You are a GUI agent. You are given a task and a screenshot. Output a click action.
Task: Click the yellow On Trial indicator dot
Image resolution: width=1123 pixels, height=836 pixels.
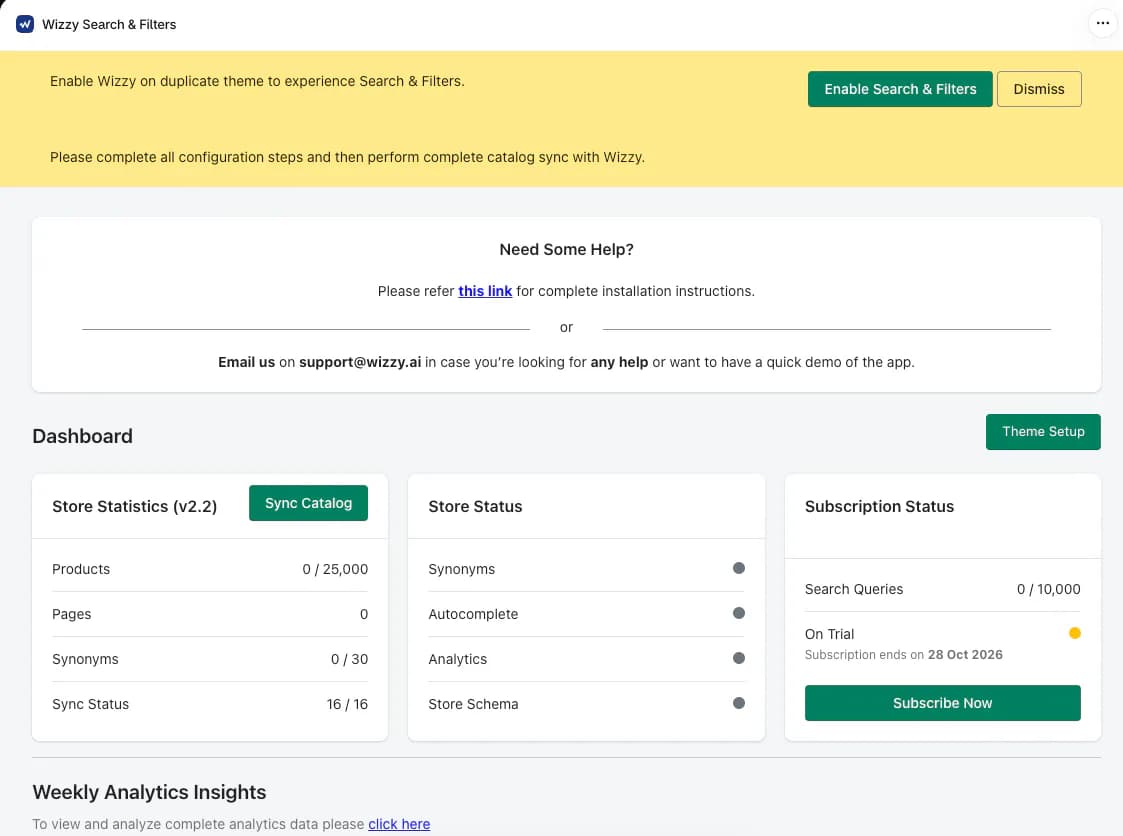[x=1074, y=633]
